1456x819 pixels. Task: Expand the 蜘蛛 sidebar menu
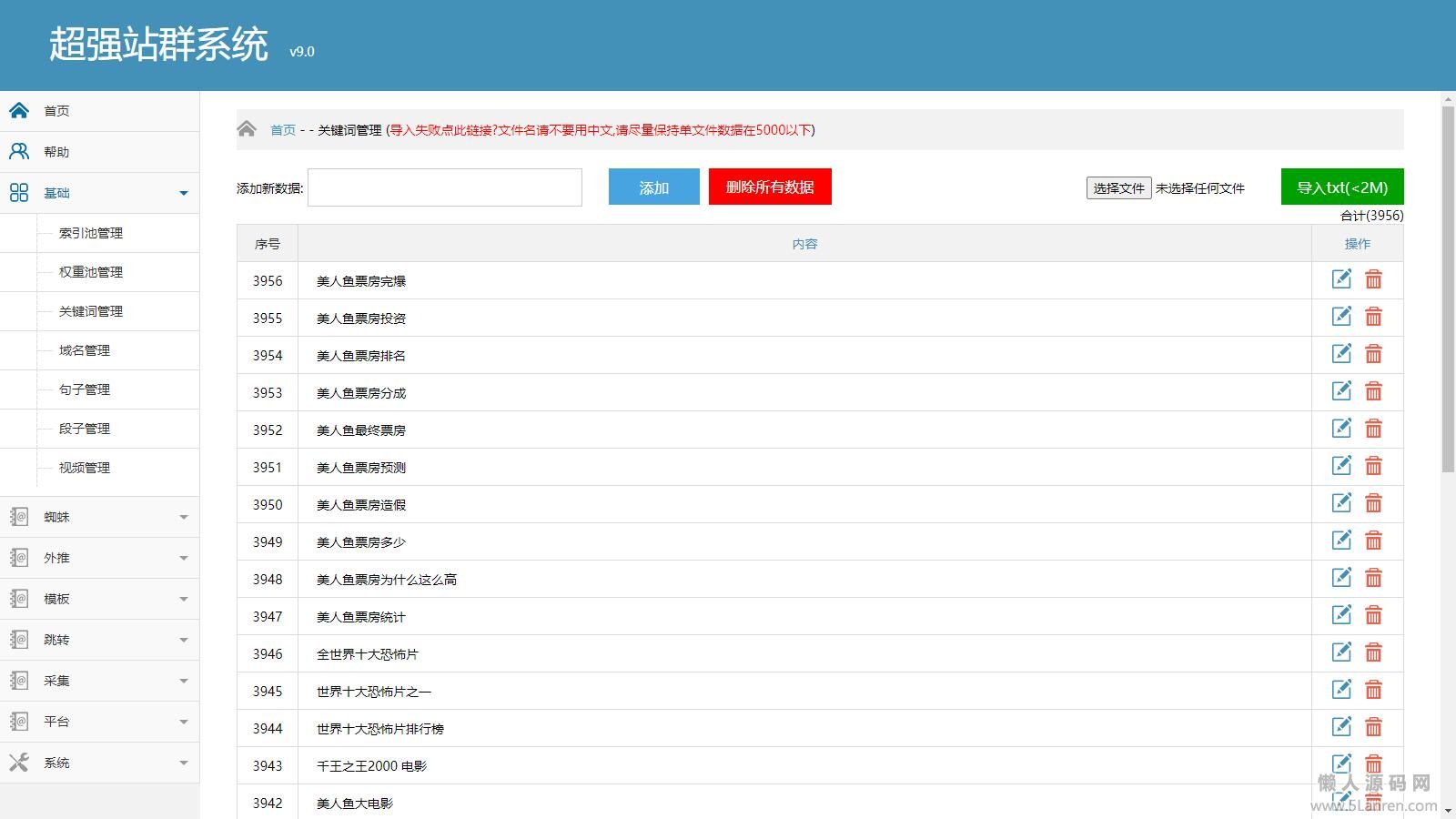click(183, 517)
